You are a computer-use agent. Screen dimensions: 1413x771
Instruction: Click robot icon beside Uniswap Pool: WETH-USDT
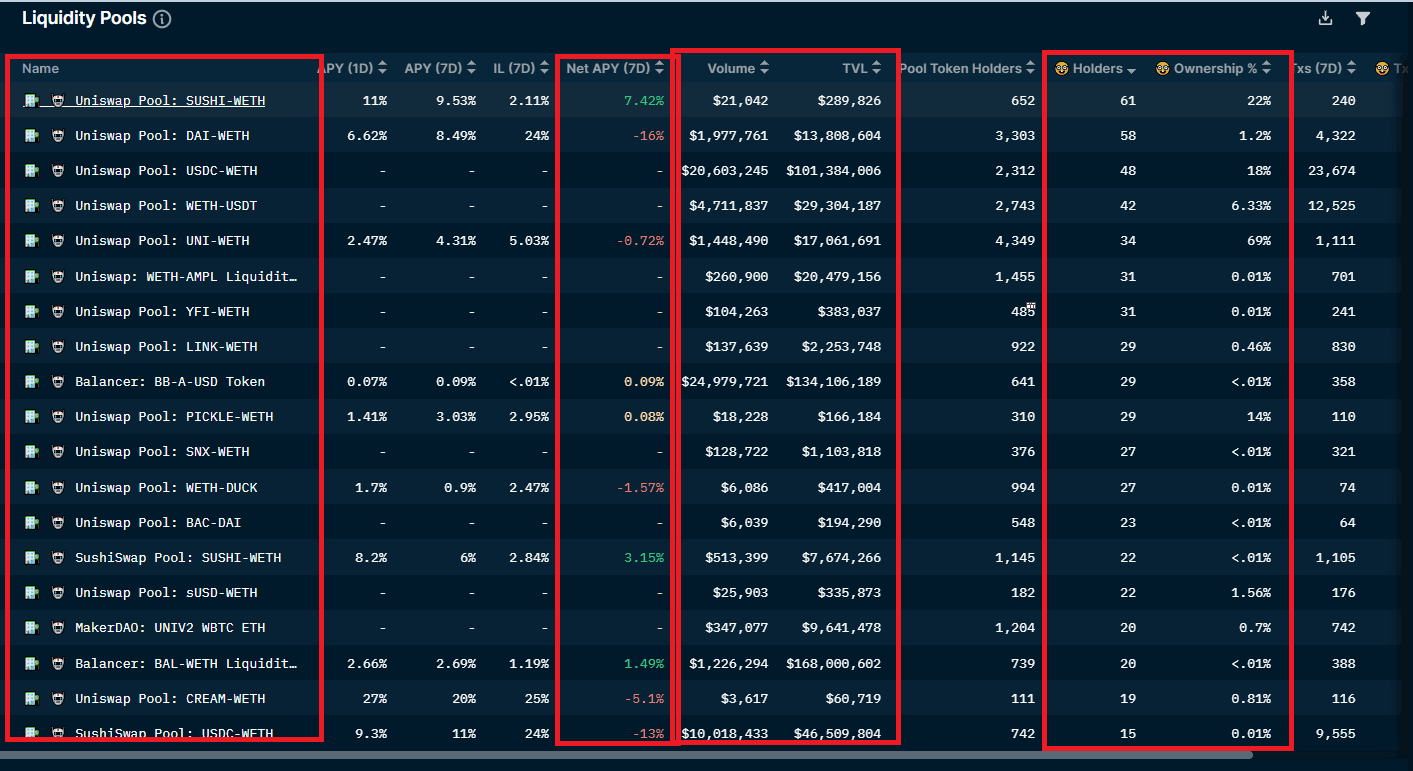[57, 206]
